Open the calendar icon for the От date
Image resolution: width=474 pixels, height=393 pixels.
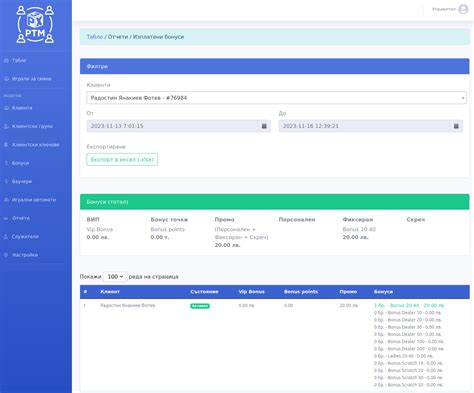point(264,126)
